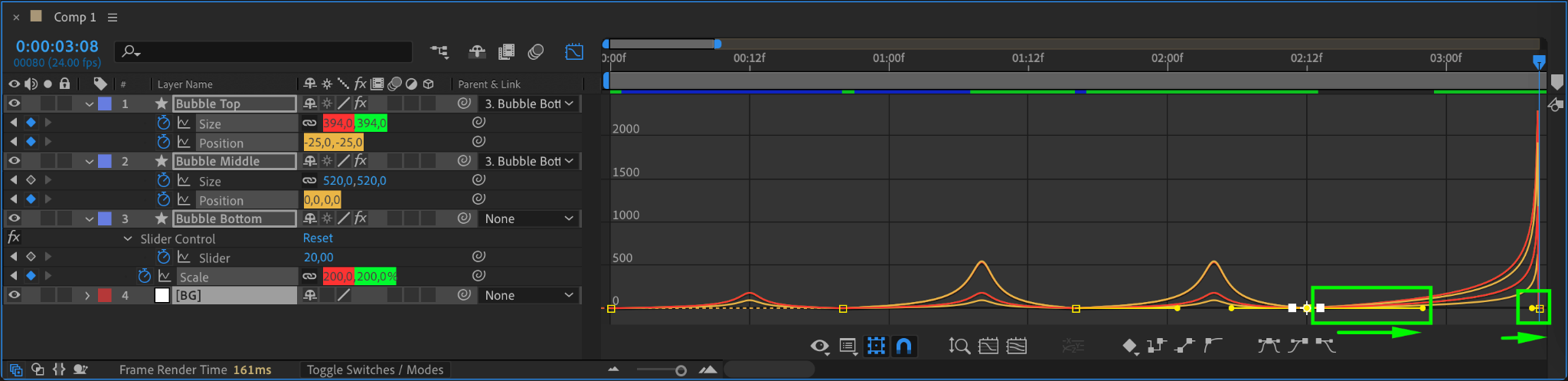The height and width of the screenshot is (381, 1568).
Task: Fit all graphs to view
Action: [x=1017, y=347]
